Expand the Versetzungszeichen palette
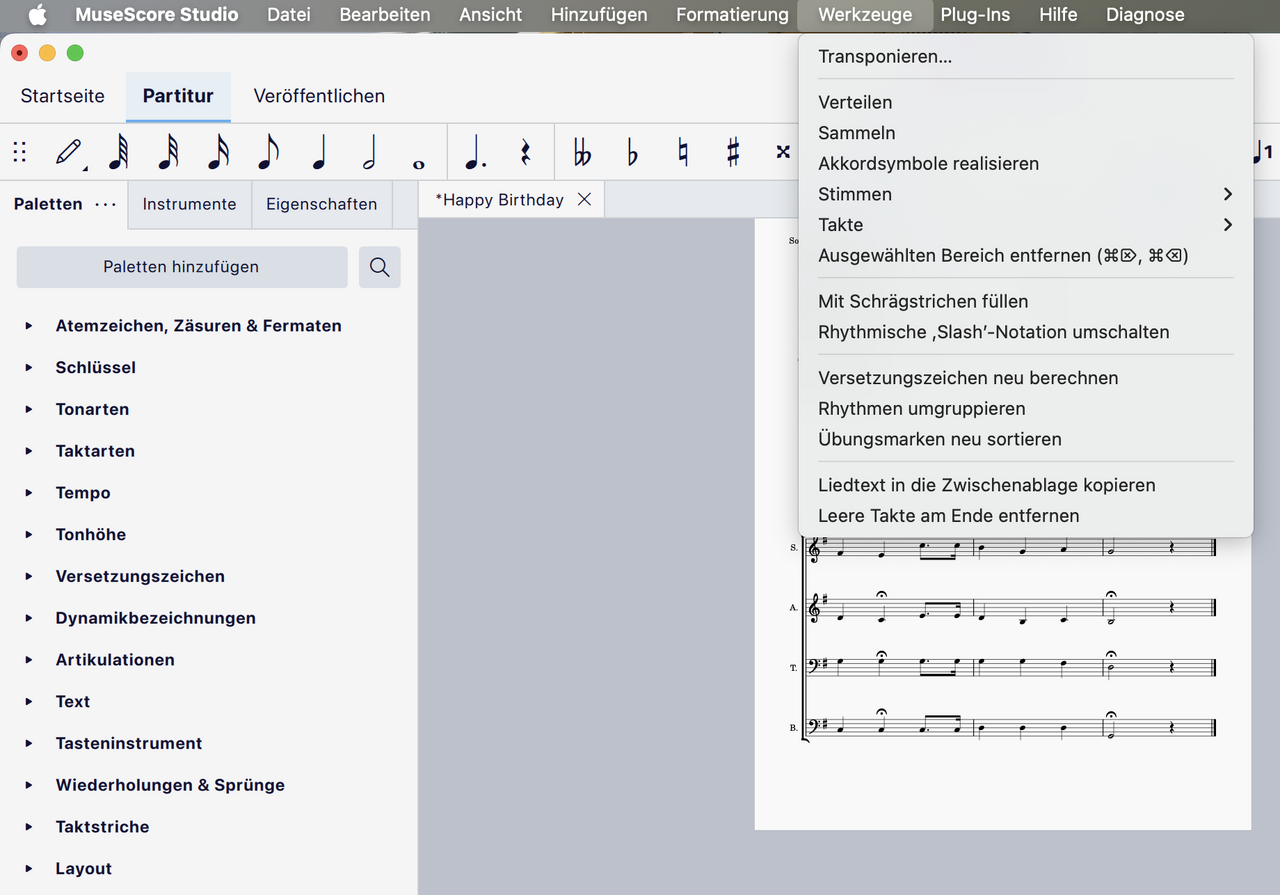Viewport: 1280px width, 895px height. point(30,577)
